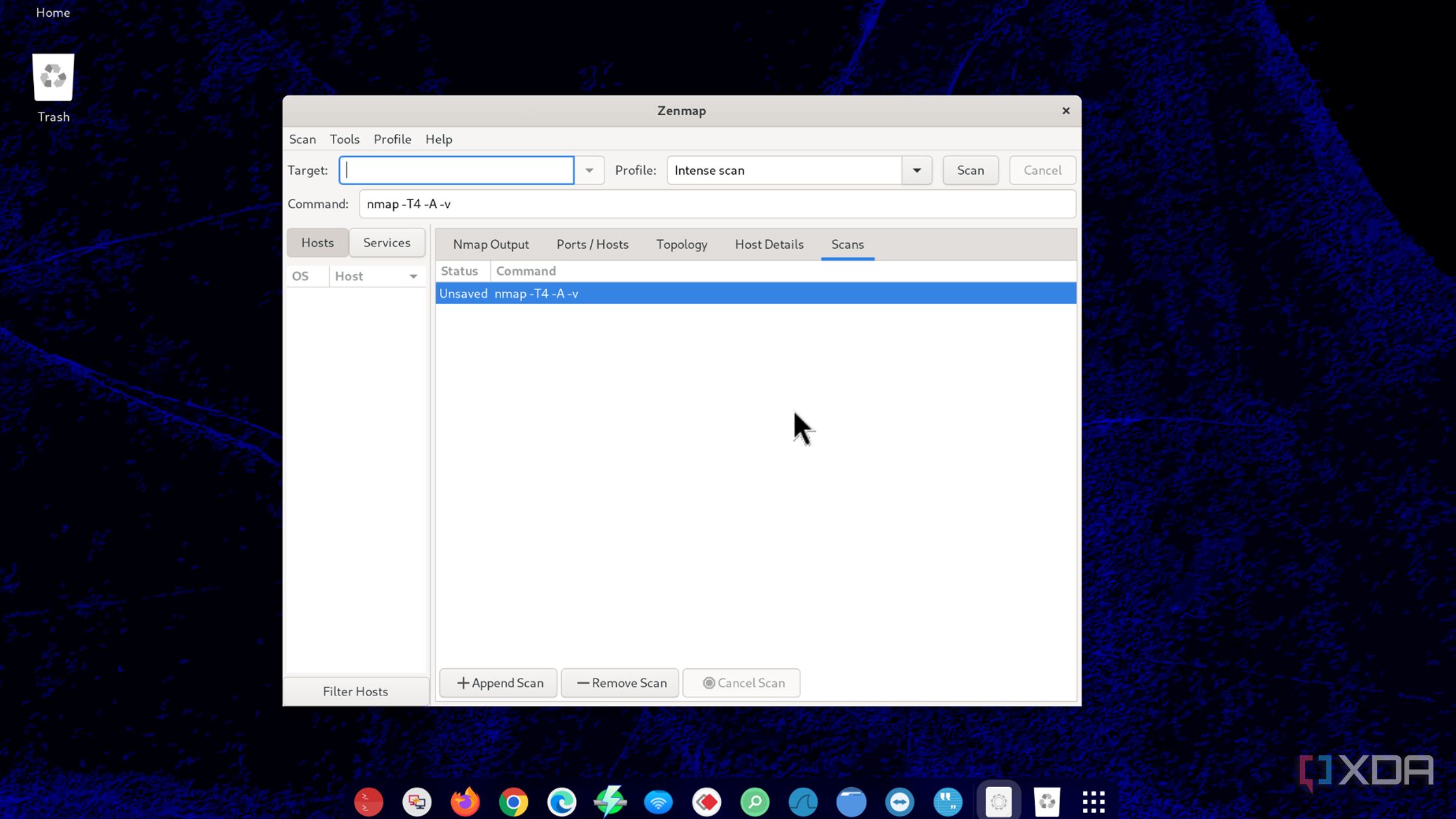Click the Append Scan button
The width and height of the screenshot is (1456, 819).
click(499, 683)
